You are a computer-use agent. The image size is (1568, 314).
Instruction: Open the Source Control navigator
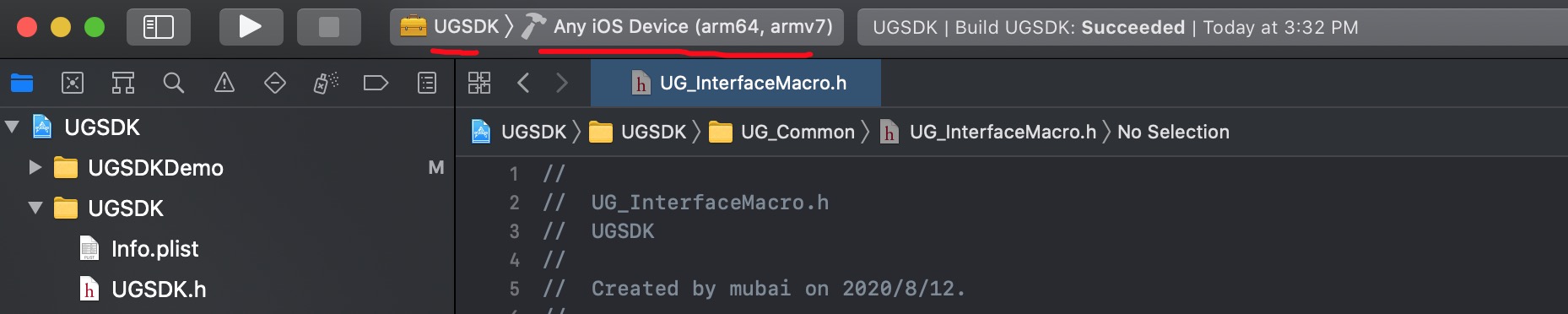click(x=73, y=83)
